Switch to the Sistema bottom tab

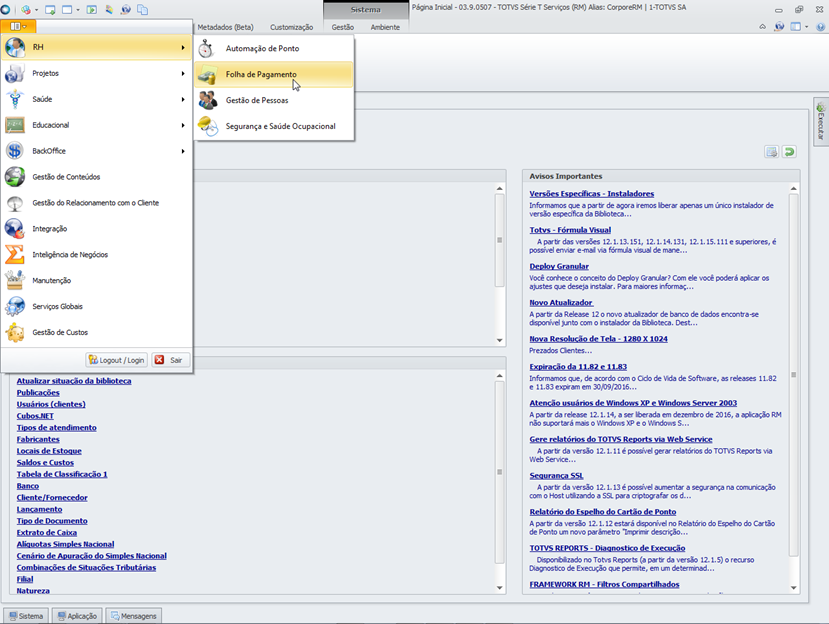point(26,616)
